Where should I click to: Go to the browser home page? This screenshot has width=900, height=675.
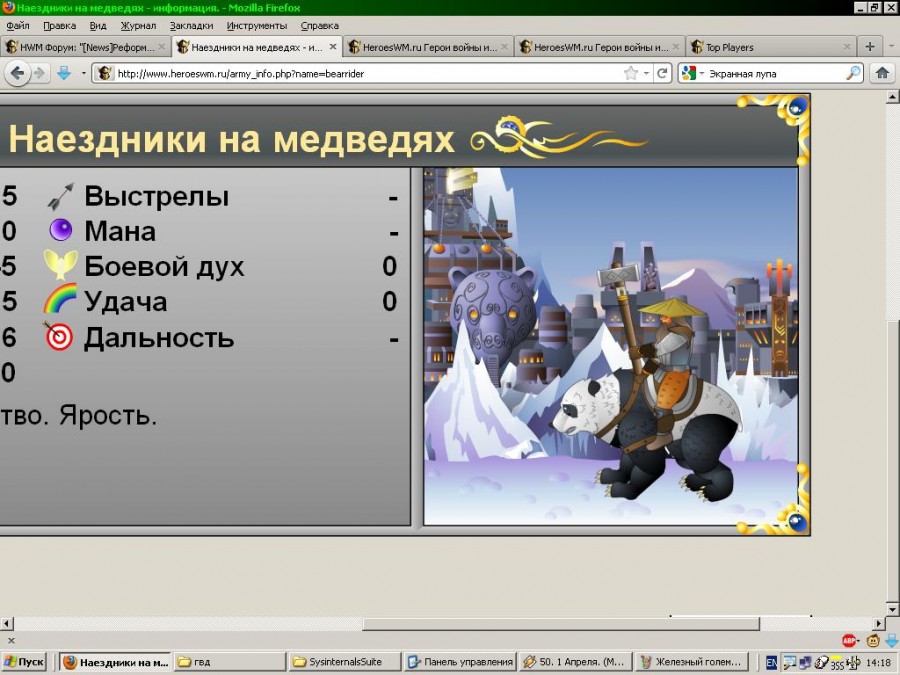coord(882,73)
